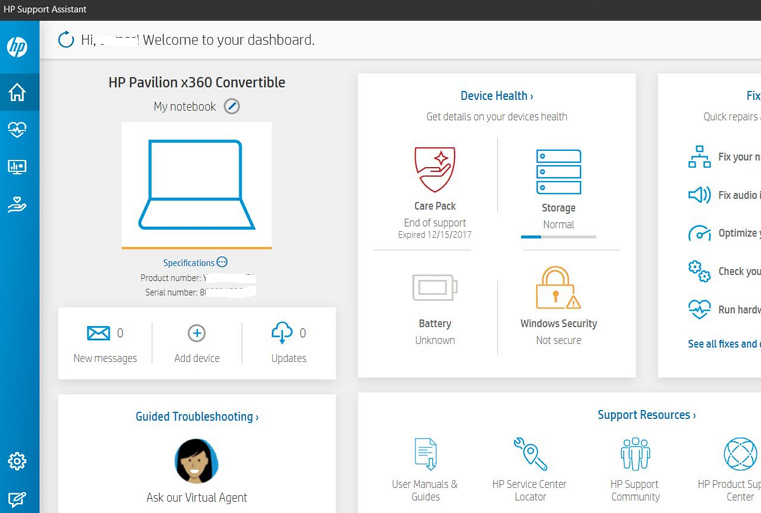761x513 pixels.
Task: Click the laptop device image
Action: [197, 184]
